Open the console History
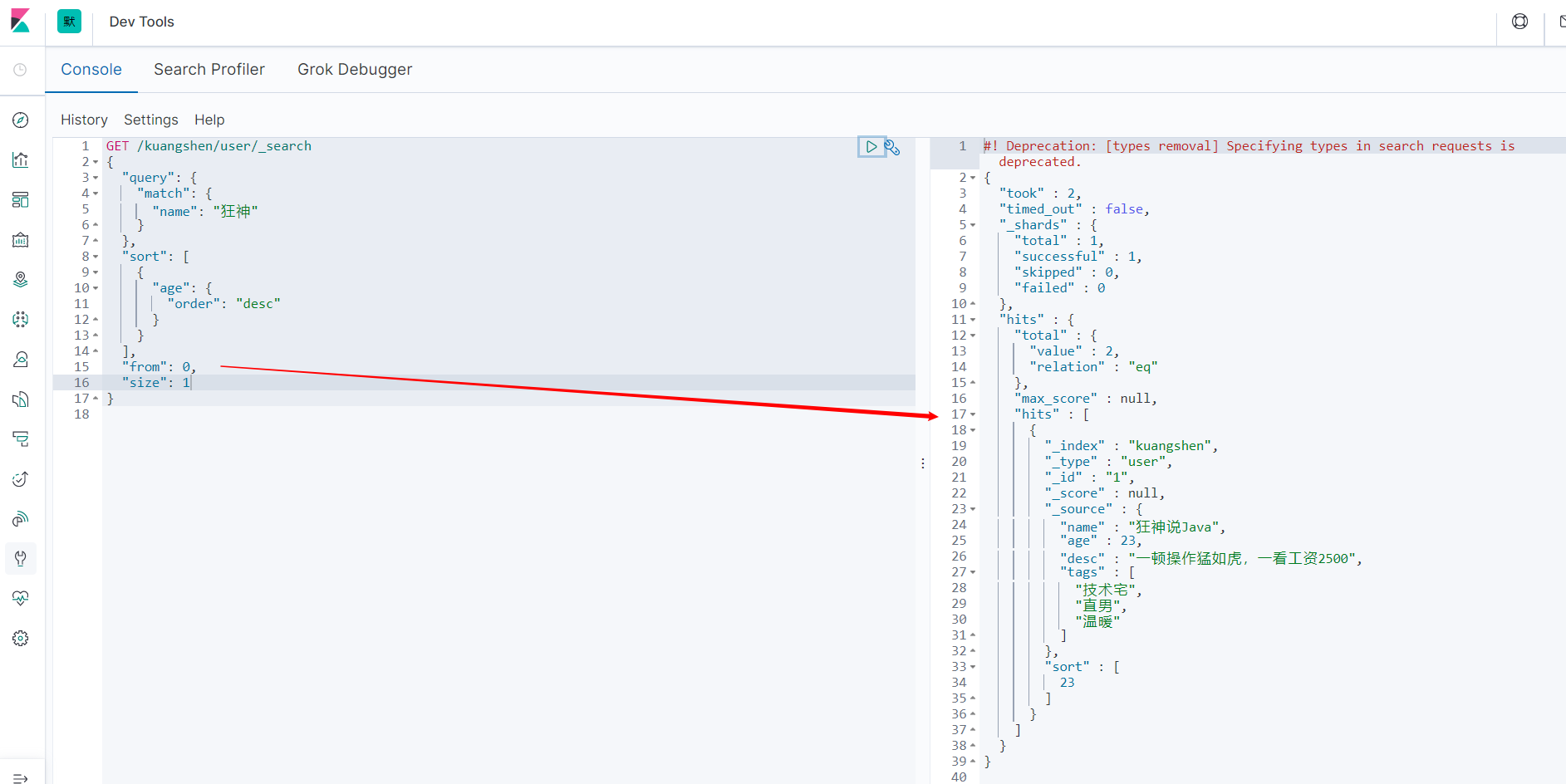 (84, 120)
